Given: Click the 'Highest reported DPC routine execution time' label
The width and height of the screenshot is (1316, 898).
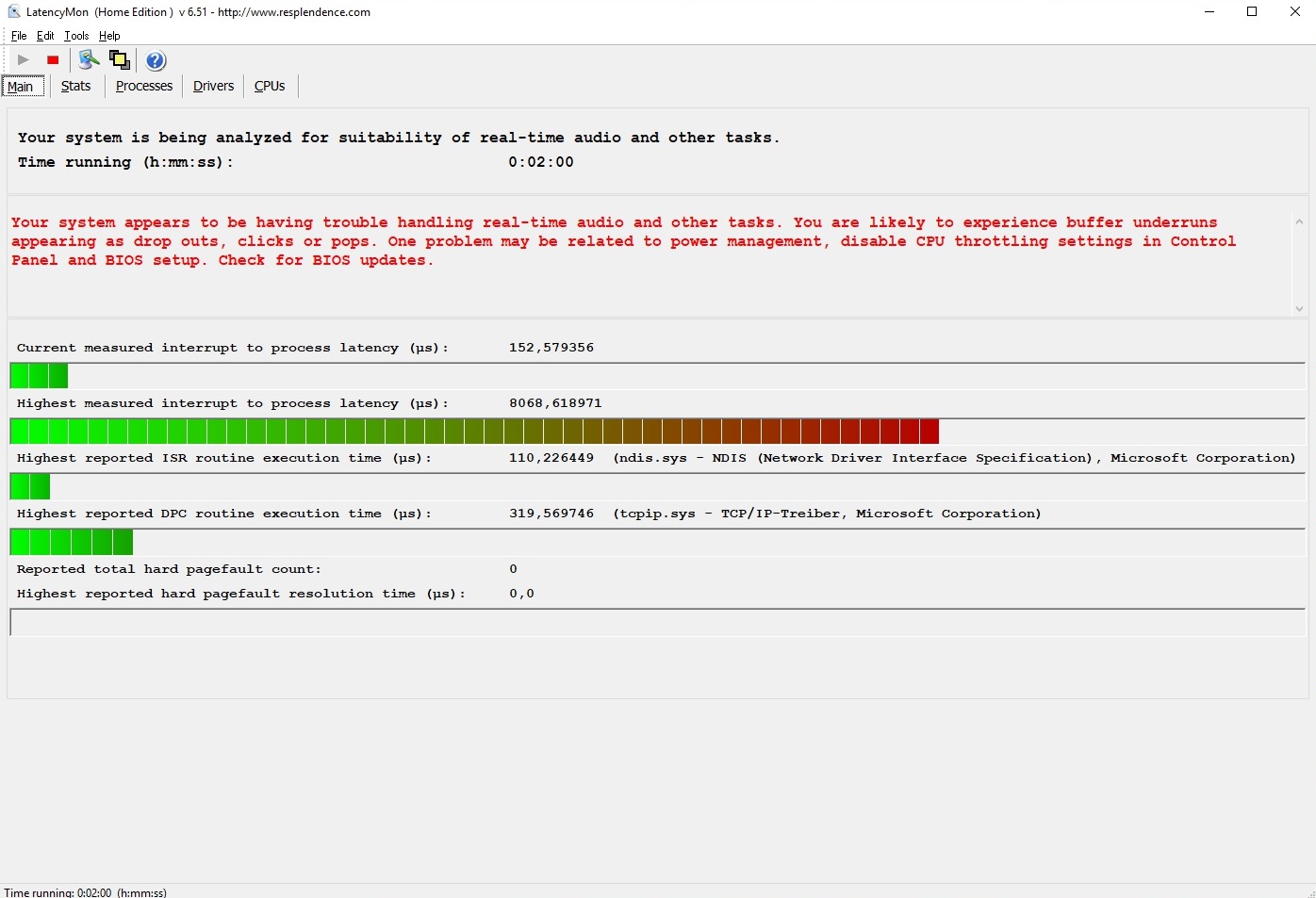Looking at the screenshot, I should pyautogui.click(x=224, y=514).
